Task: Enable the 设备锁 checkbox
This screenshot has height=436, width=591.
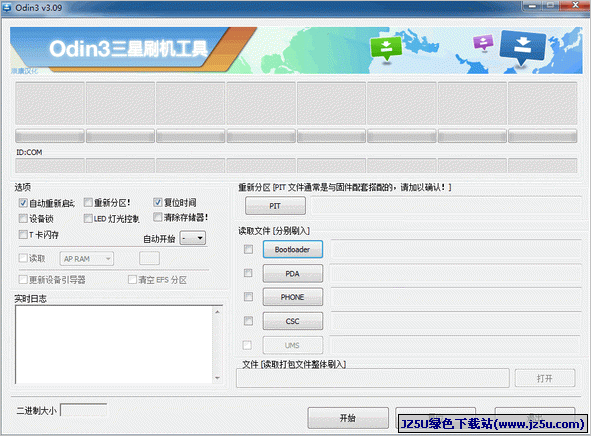Action: [x=23, y=218]
